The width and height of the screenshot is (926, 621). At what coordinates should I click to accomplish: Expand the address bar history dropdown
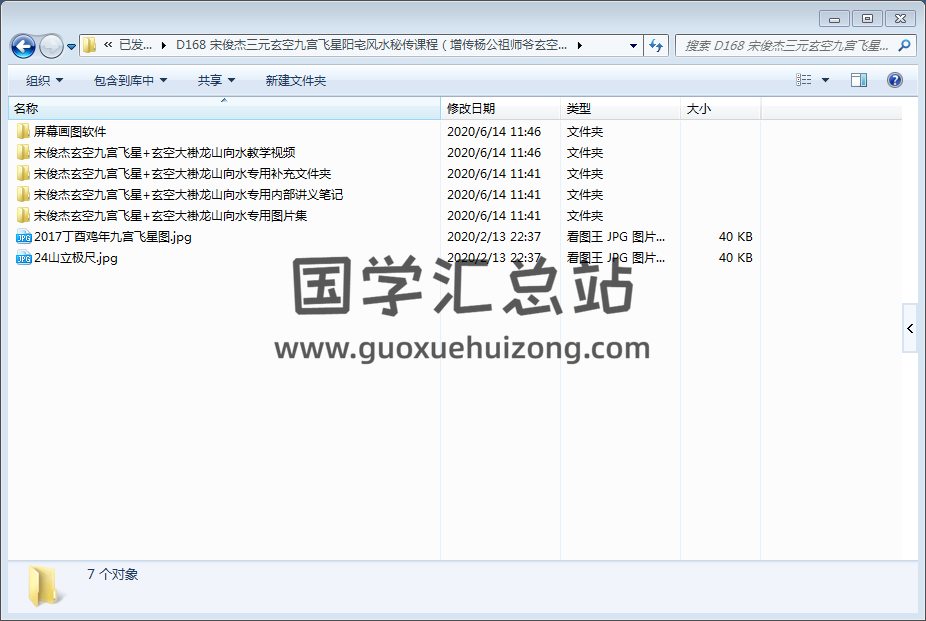tap(633, 45)
